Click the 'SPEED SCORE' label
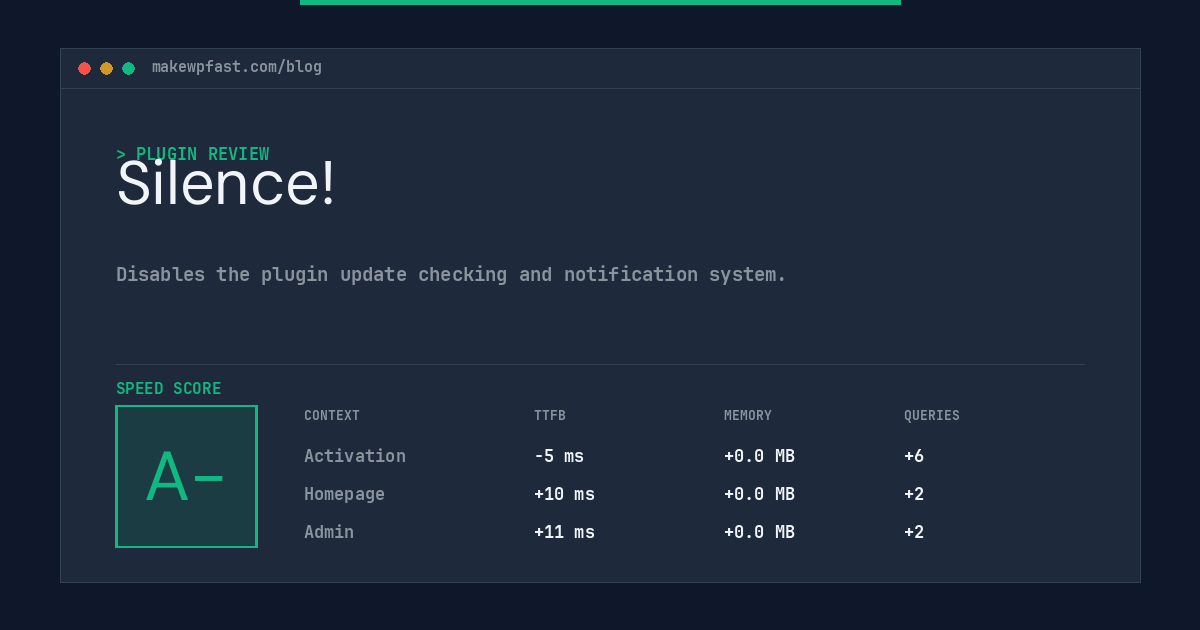 click(169, 388)
